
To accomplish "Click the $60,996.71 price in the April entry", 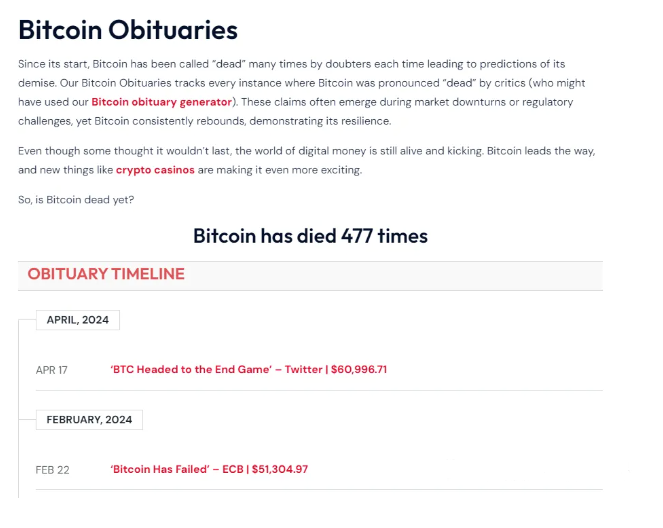I will (359, 369).
